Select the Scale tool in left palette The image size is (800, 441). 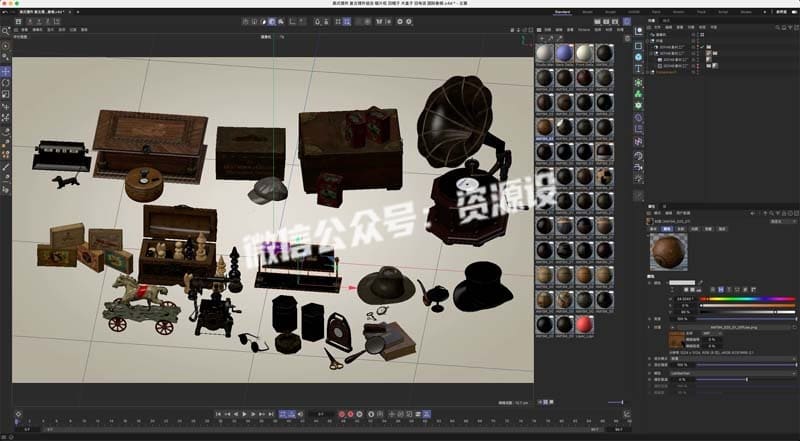coord(6,94)
